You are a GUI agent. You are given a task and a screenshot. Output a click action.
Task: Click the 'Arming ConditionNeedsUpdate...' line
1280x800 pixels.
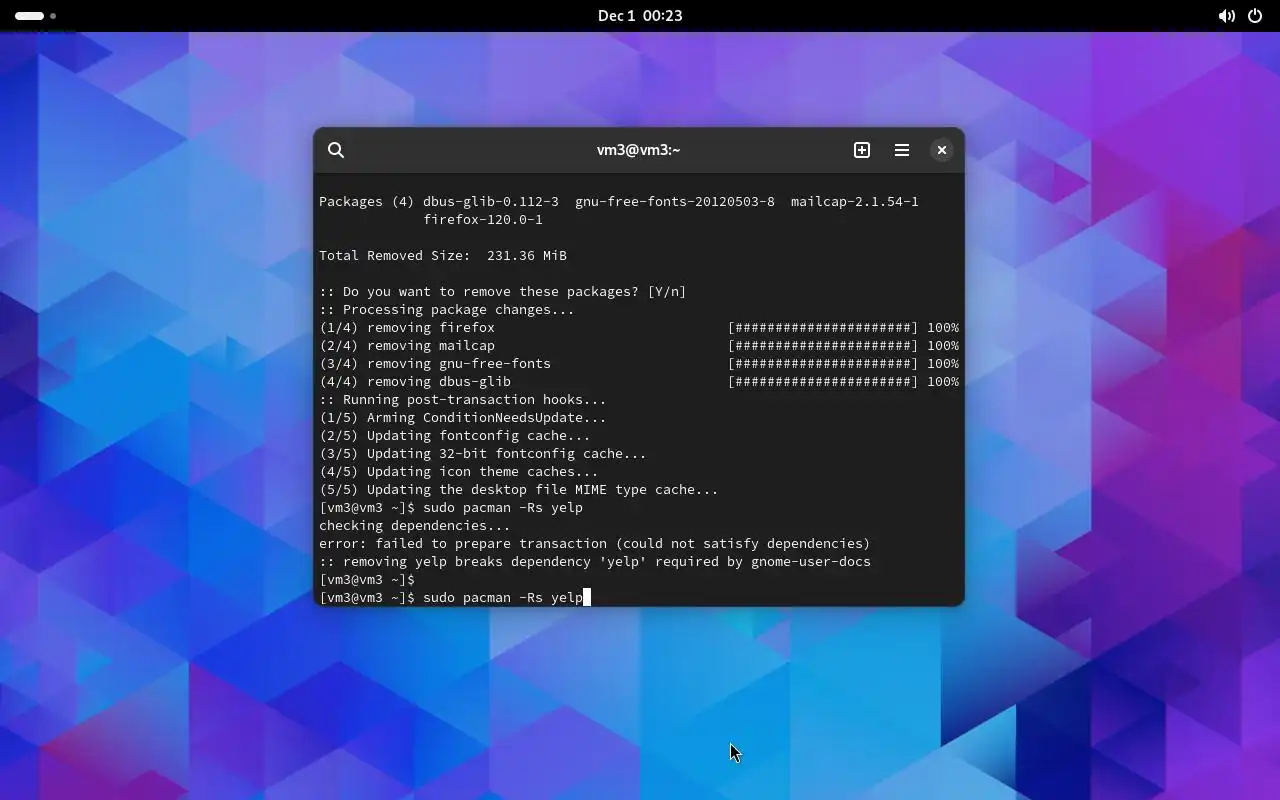463,418
